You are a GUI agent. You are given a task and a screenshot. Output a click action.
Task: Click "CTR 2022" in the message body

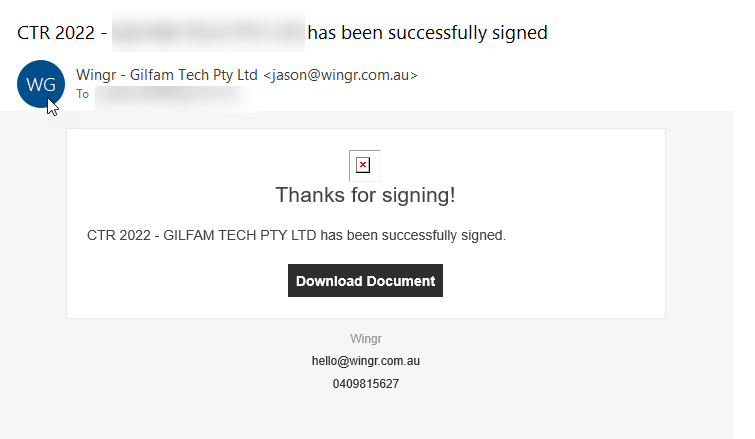[119, 237]
